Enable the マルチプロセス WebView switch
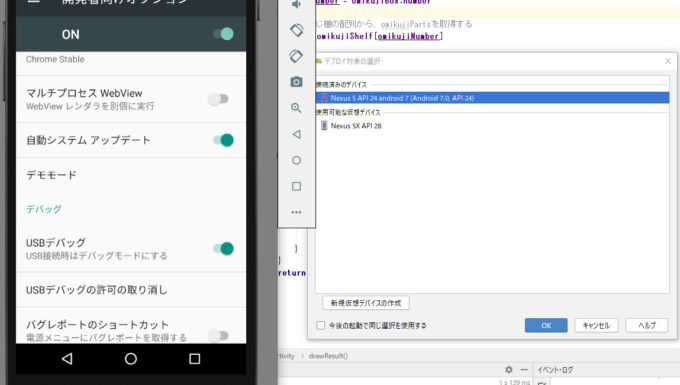 (x=218, y=99)
